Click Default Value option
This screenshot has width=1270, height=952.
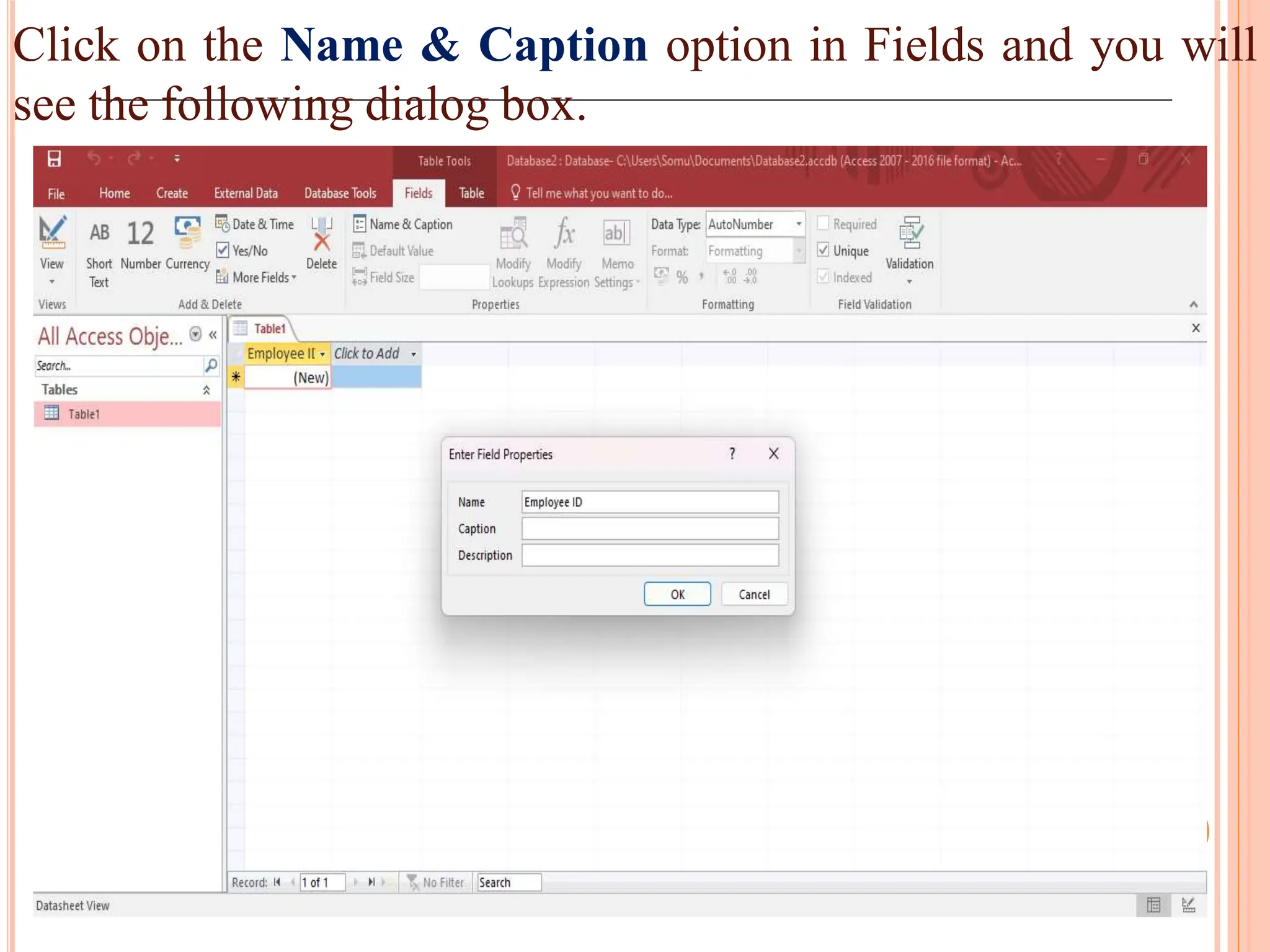[393, 250]
